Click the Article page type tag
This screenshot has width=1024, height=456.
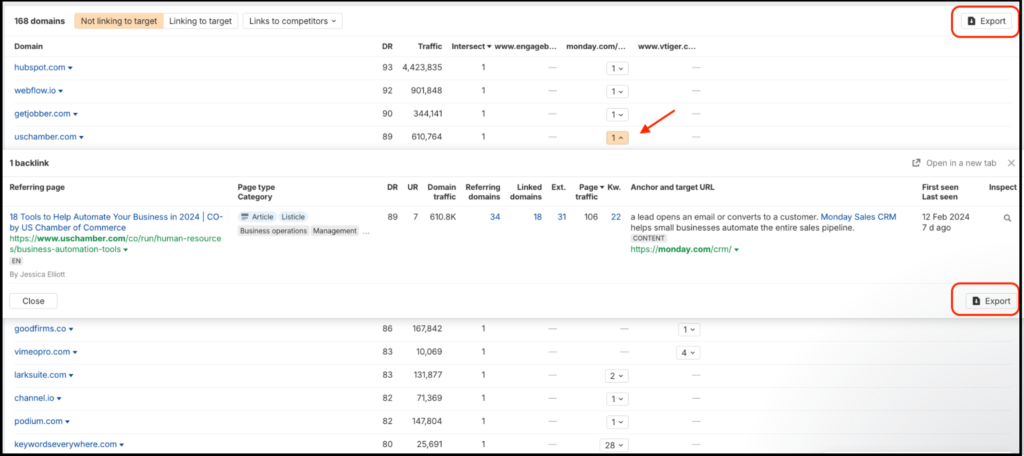257,217
